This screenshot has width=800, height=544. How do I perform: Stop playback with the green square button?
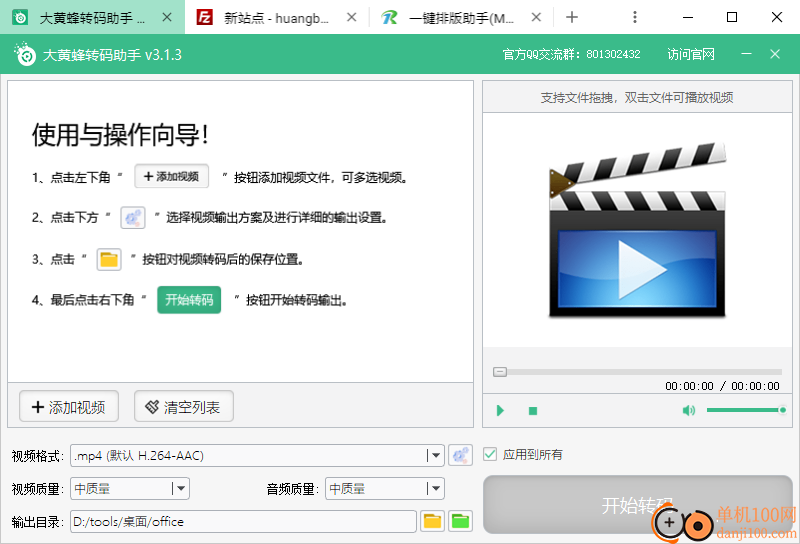pos(533,411)
